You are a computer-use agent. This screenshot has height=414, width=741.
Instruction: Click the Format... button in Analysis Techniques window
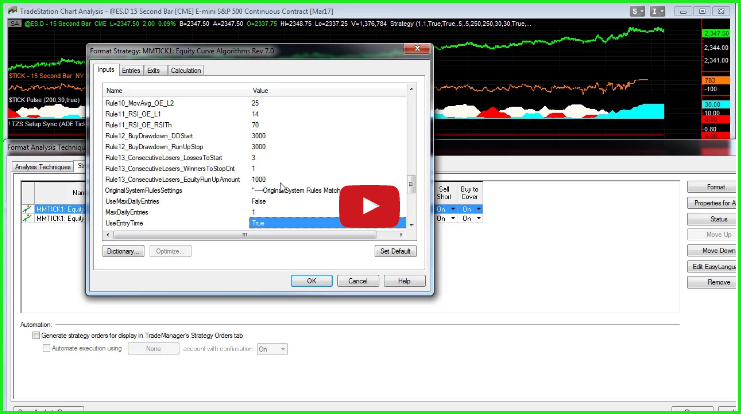coord(714,187)
